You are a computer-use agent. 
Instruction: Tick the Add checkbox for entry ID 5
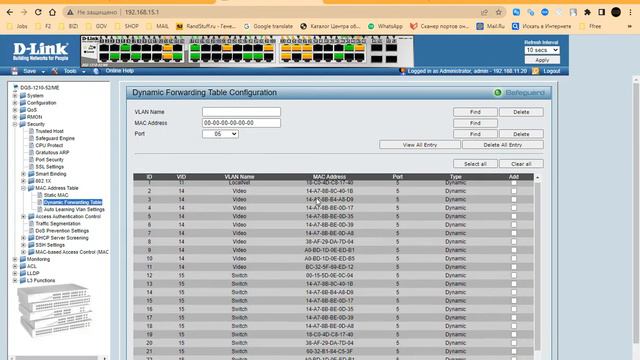click(x=514, y=216)
